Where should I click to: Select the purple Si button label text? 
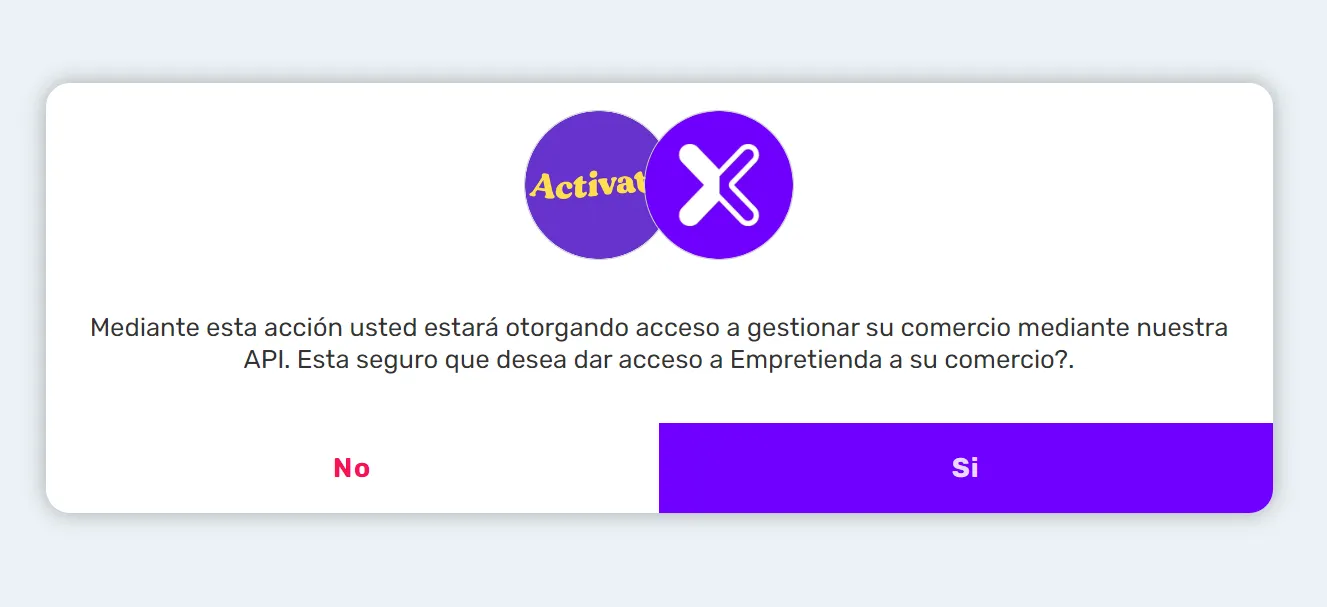965,468
